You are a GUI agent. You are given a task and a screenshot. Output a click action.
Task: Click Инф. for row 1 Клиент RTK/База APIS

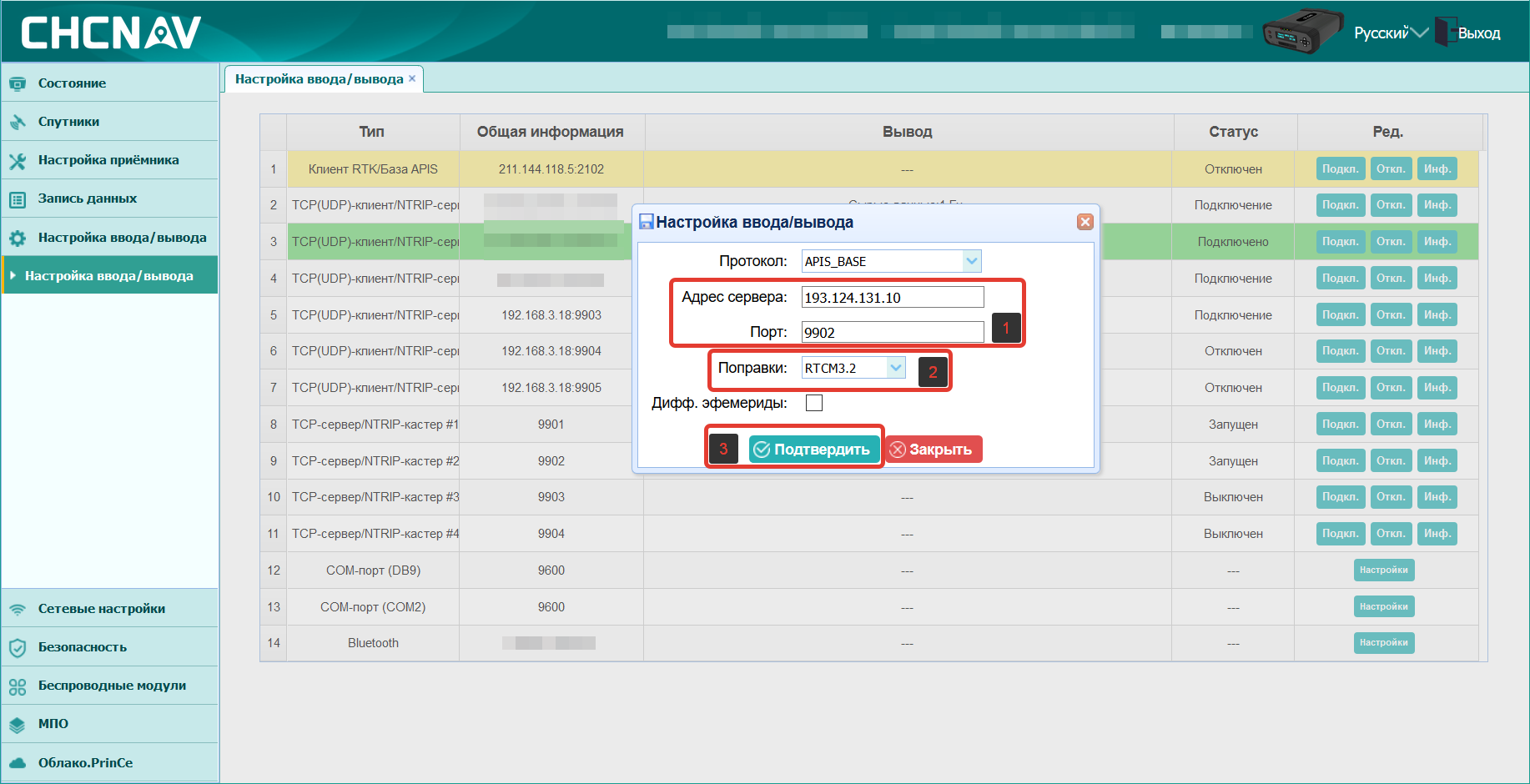tap(1437, 168)
